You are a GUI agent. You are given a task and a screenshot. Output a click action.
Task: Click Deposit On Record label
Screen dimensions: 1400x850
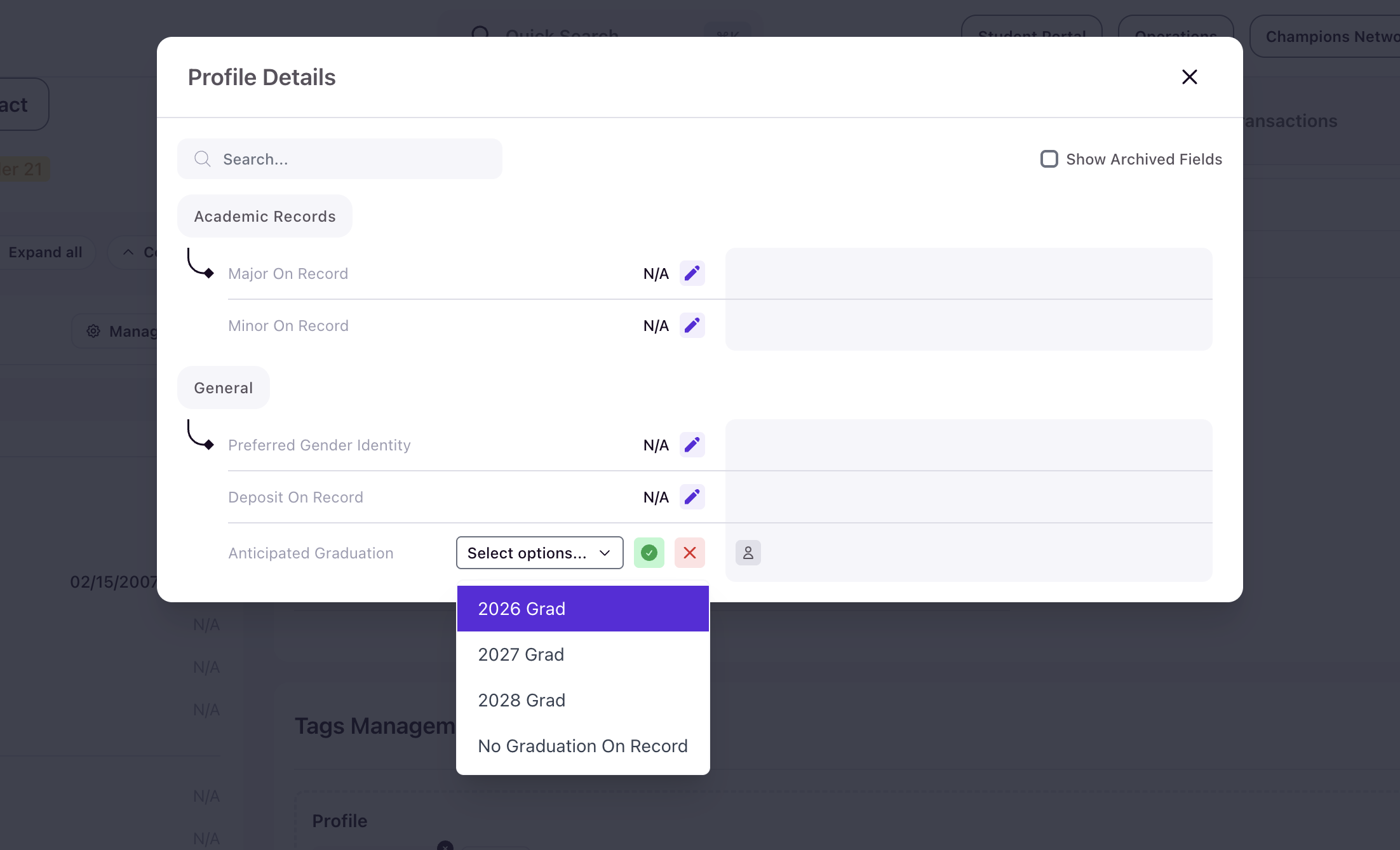pyautogui.click(x=295, y=497)
